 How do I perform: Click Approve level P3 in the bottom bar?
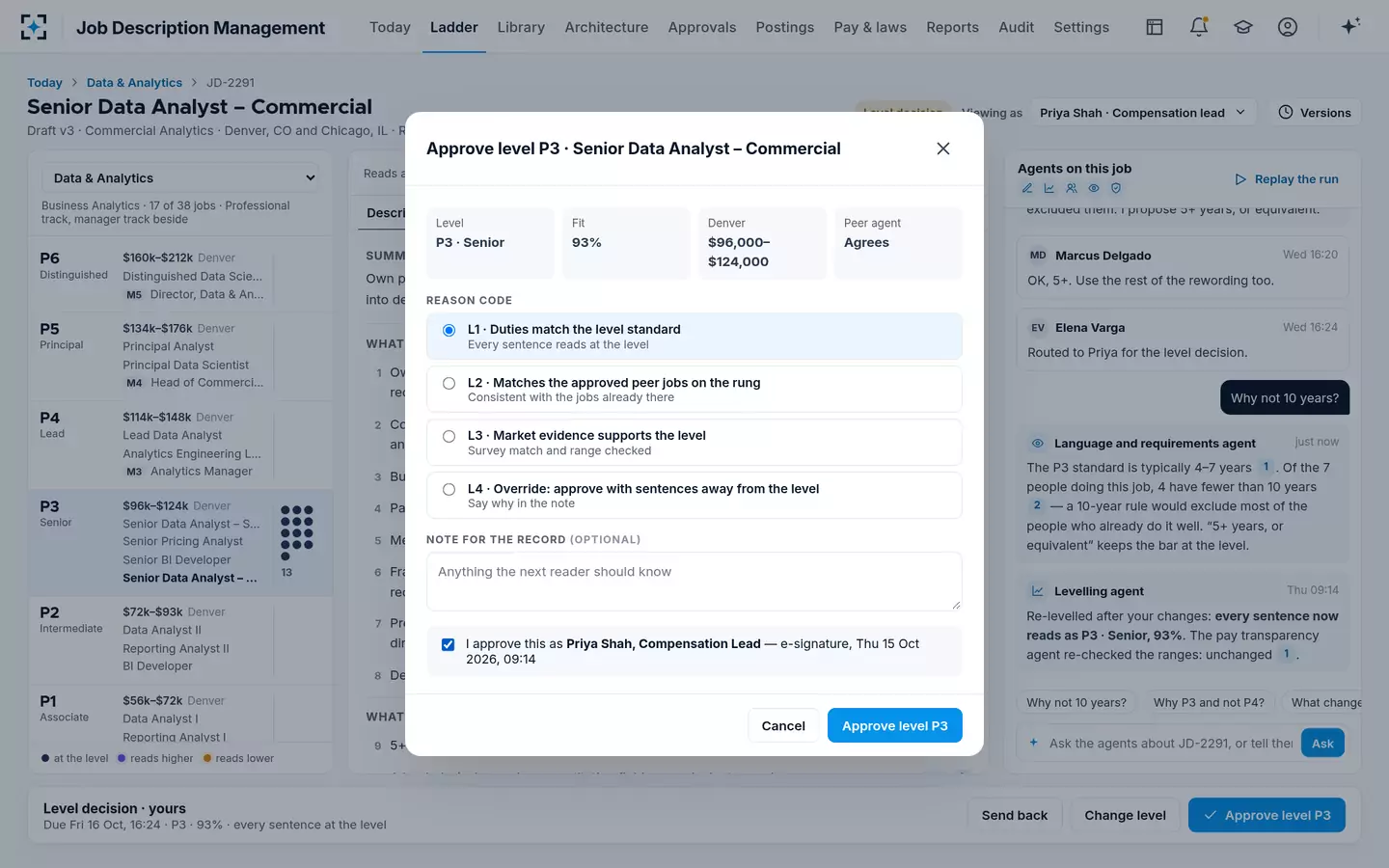[1266, 815]
